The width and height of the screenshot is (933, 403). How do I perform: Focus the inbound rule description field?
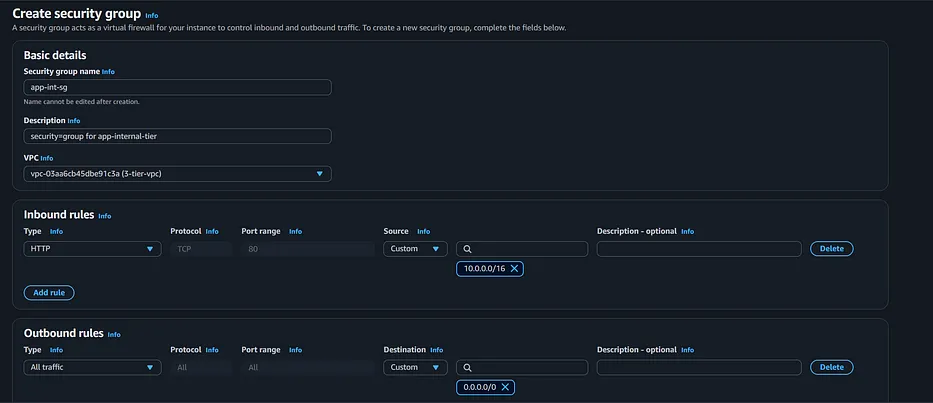pos(699,249)
